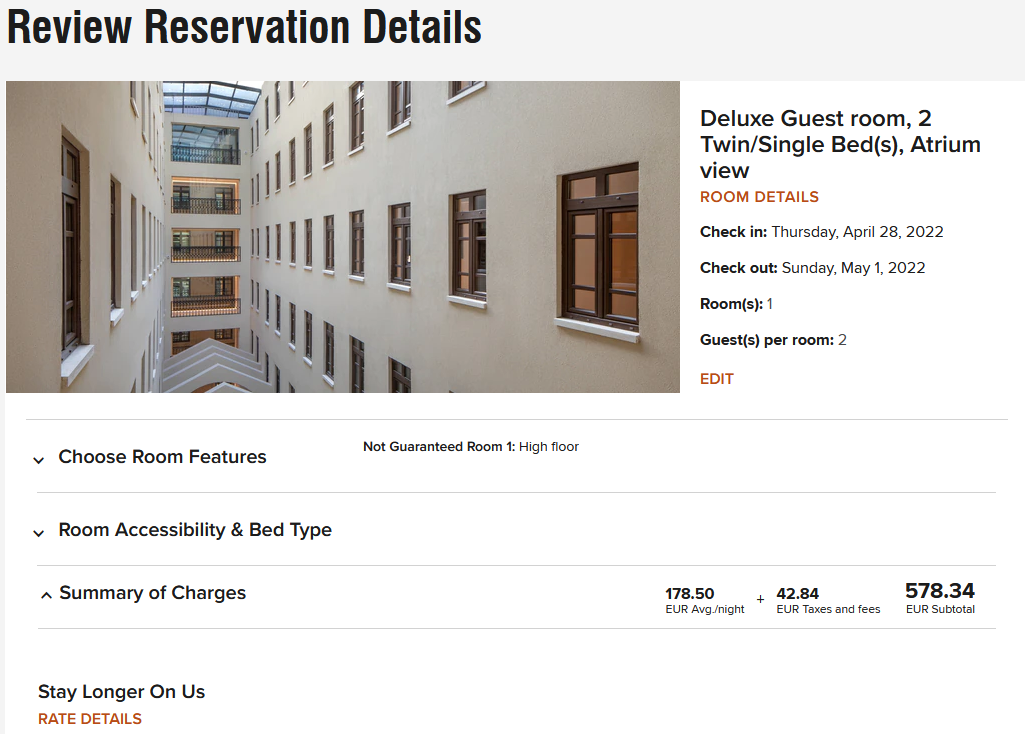This screenshot has width=1025, height=734.
Task: Click the Room Accessibility & Bed Type chevron
Action: coord(39,533)
